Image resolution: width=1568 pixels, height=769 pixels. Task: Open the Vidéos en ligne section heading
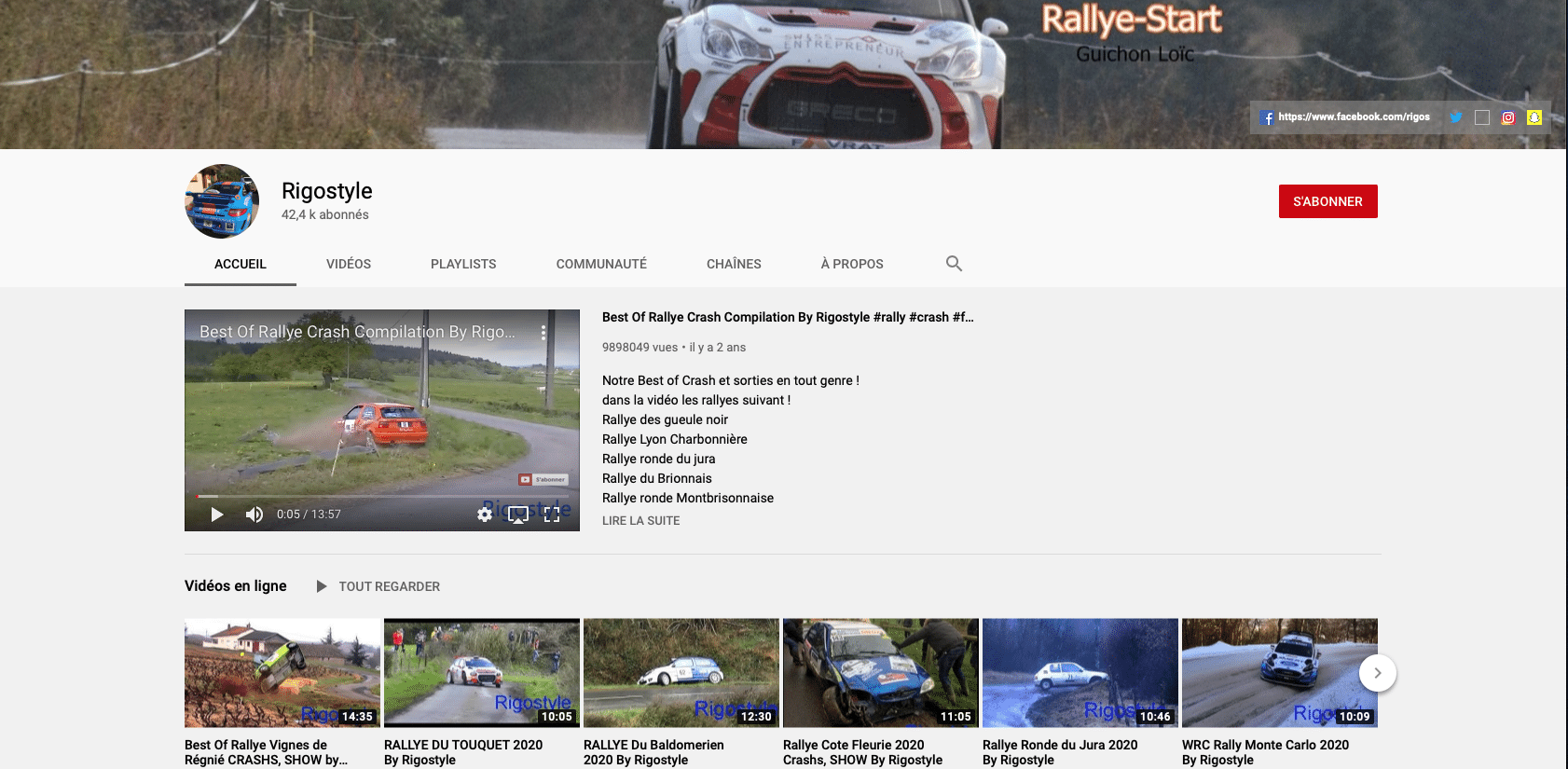click(236, 586)
